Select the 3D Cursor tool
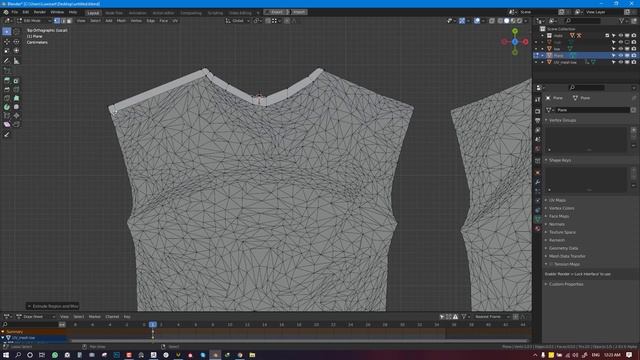 [x=16, y=31]
